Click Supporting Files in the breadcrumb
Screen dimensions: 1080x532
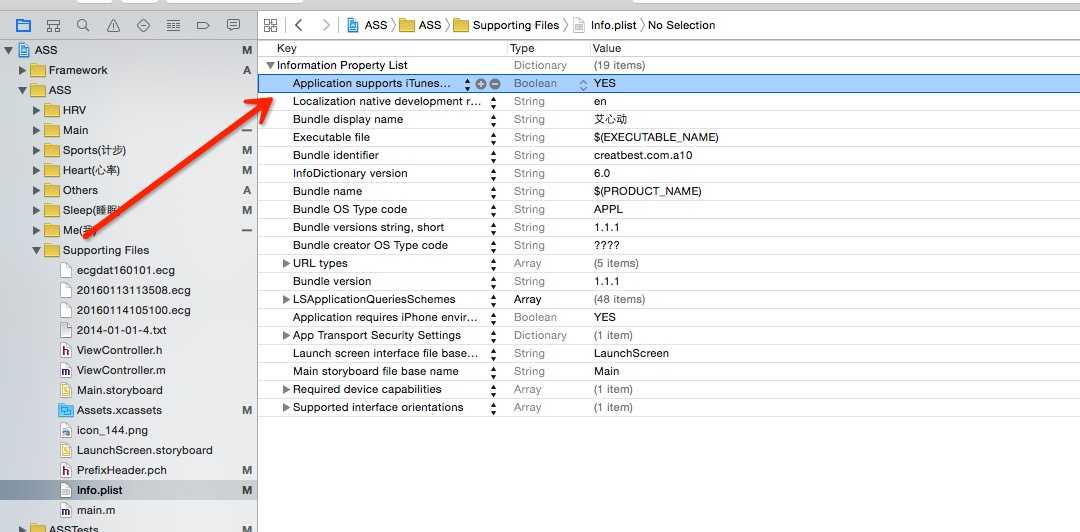point(506,25)
